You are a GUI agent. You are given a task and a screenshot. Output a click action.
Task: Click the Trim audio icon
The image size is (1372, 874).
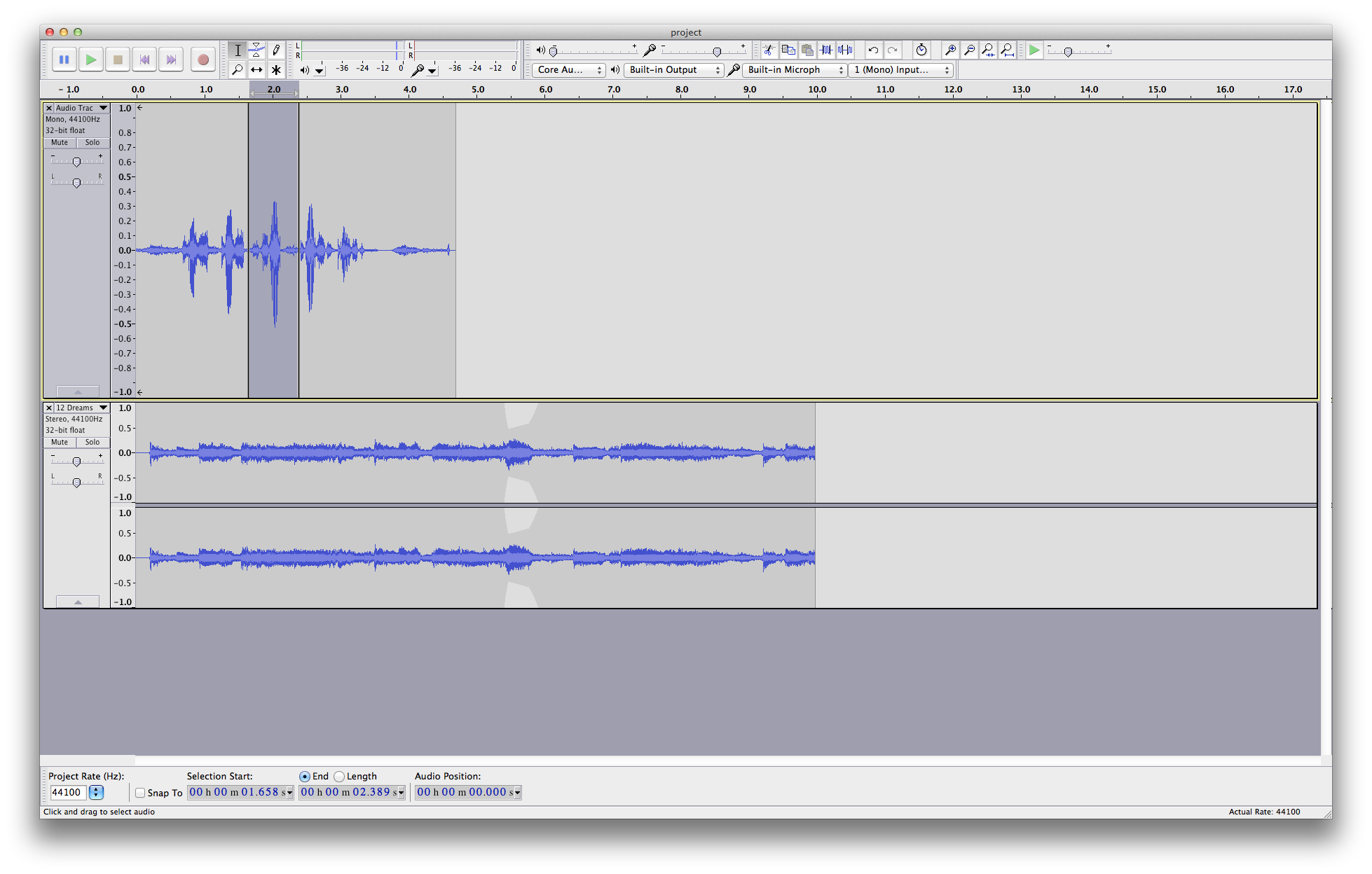pos(827,50)
